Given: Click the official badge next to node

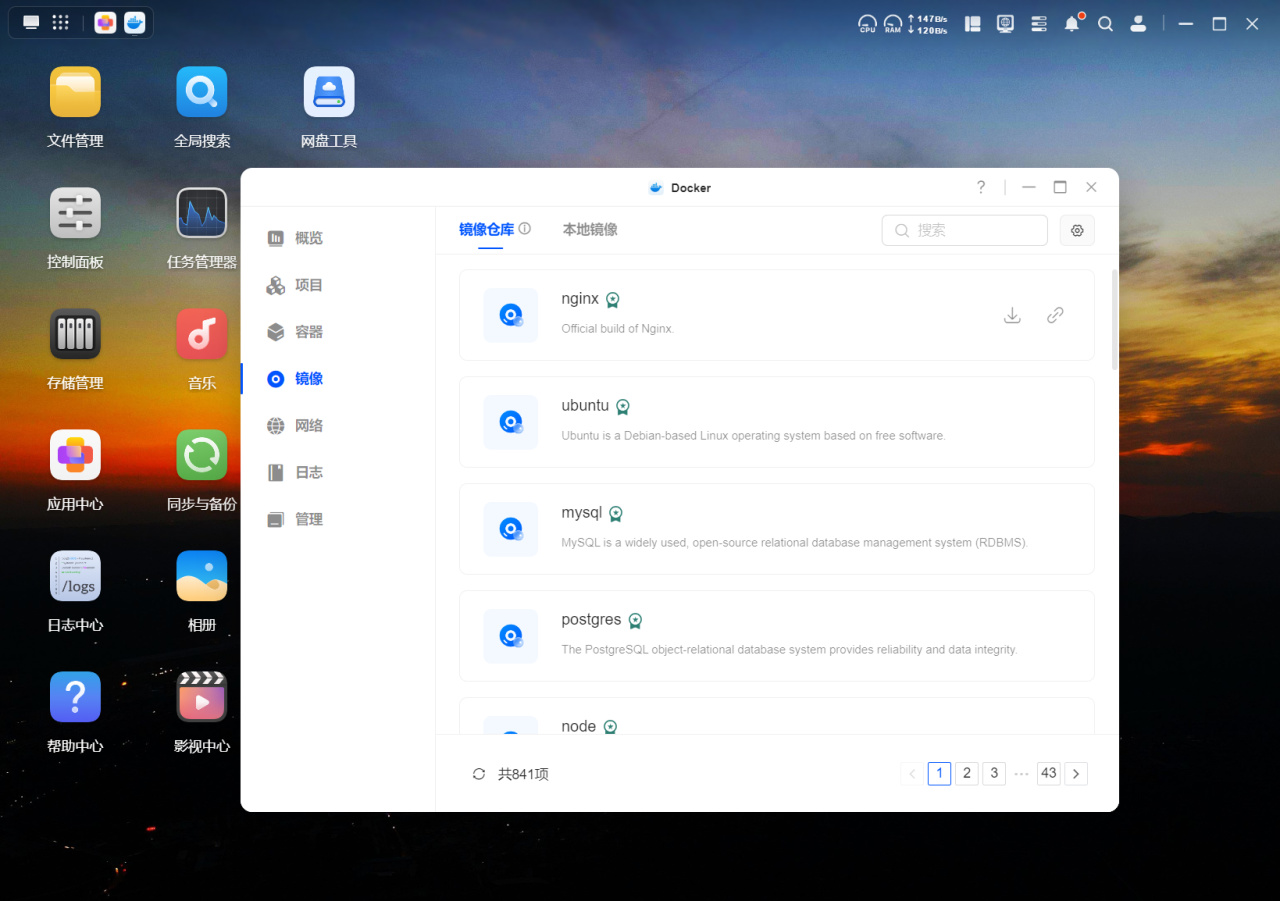Looking at the screenshot, I should pyautogui.click(x=610, y=728).
